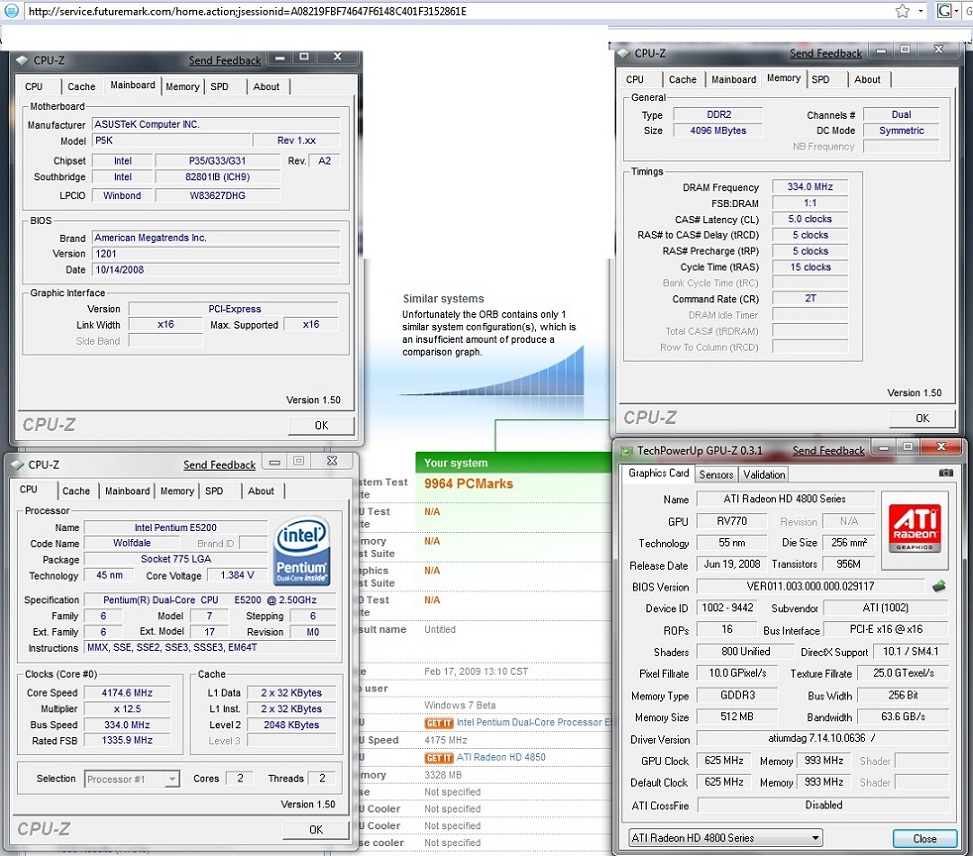Image resolution: width=973 pixels, height=856 pixels.
Task: Click Send Feedback in Mainboard CPU-Z title bar
Action: (225, 61)
